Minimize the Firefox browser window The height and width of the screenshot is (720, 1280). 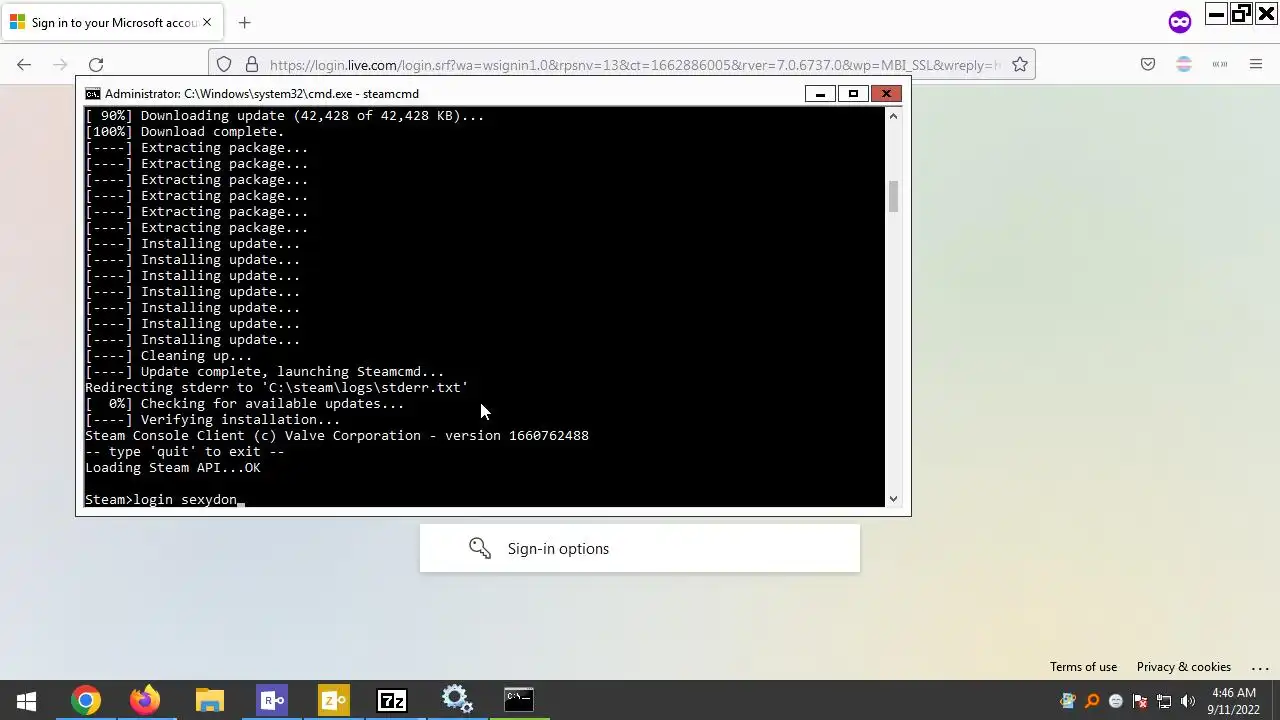tap(1216, 13)
